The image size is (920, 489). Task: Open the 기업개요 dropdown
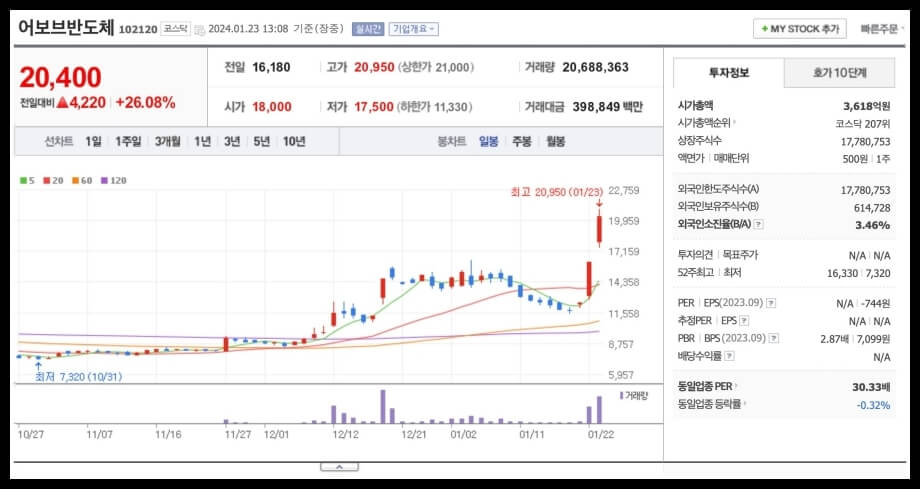pos(414,29)
